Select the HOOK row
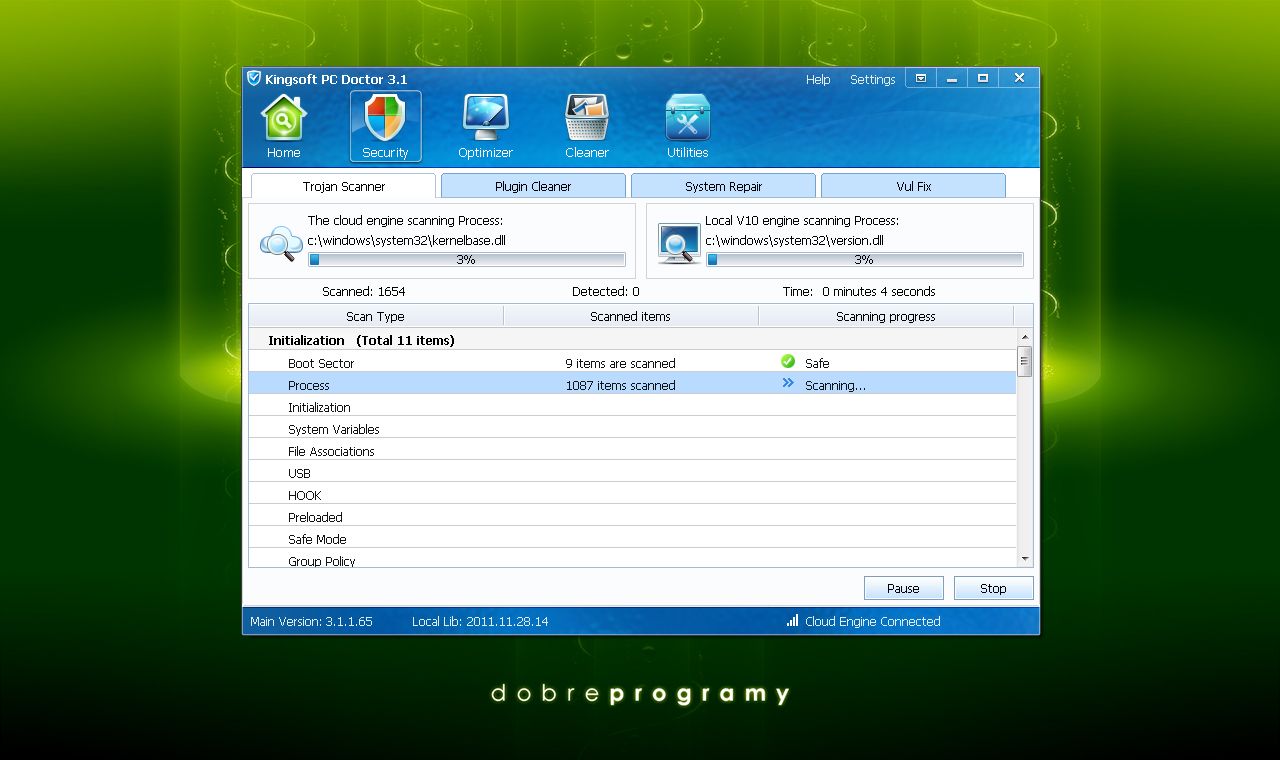 [x=633, y=495]
